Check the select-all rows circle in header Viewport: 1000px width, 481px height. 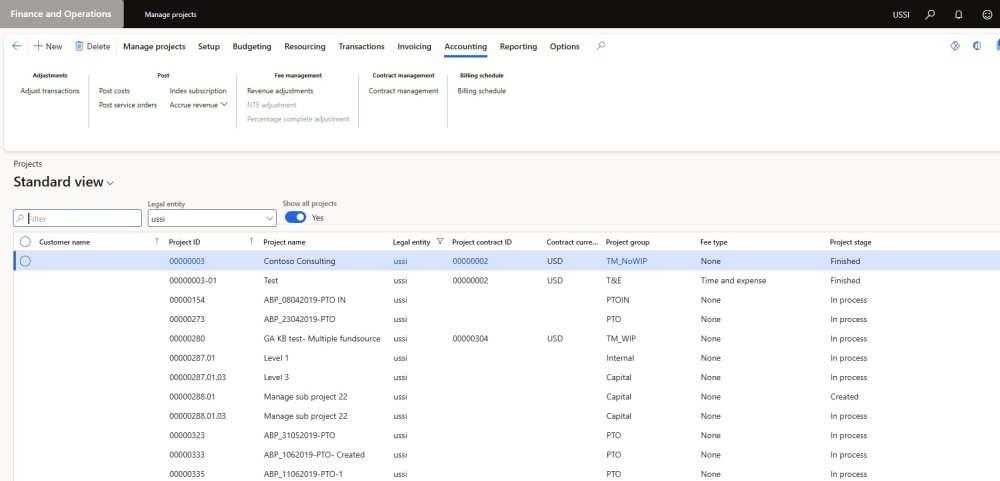coord(25,242)
